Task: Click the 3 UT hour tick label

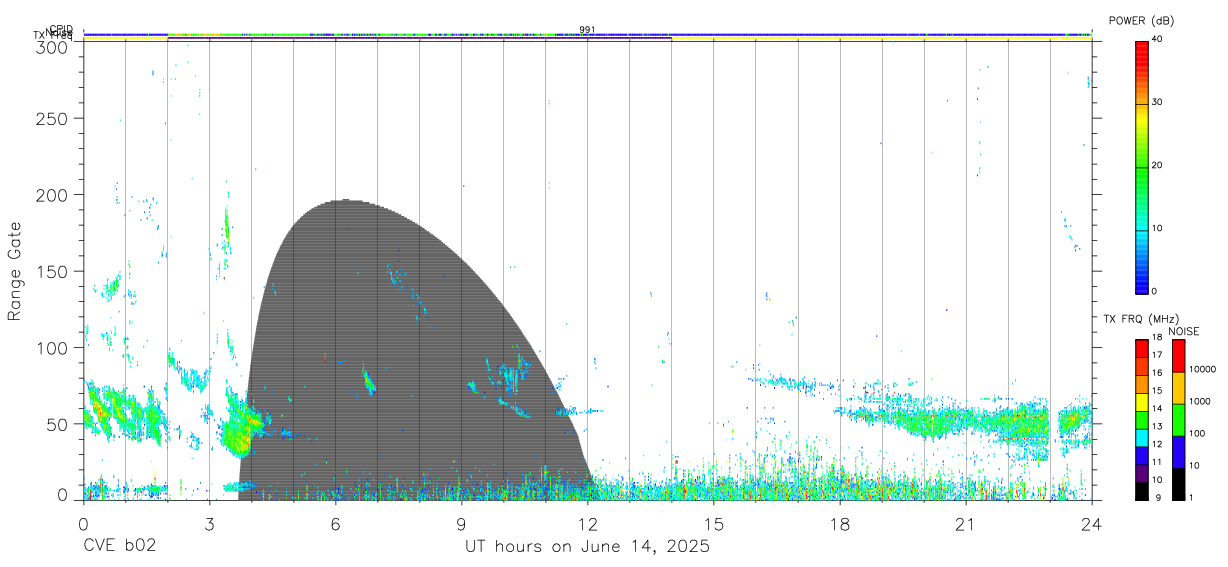Action: pyautogui.click(x=209, y=523)
